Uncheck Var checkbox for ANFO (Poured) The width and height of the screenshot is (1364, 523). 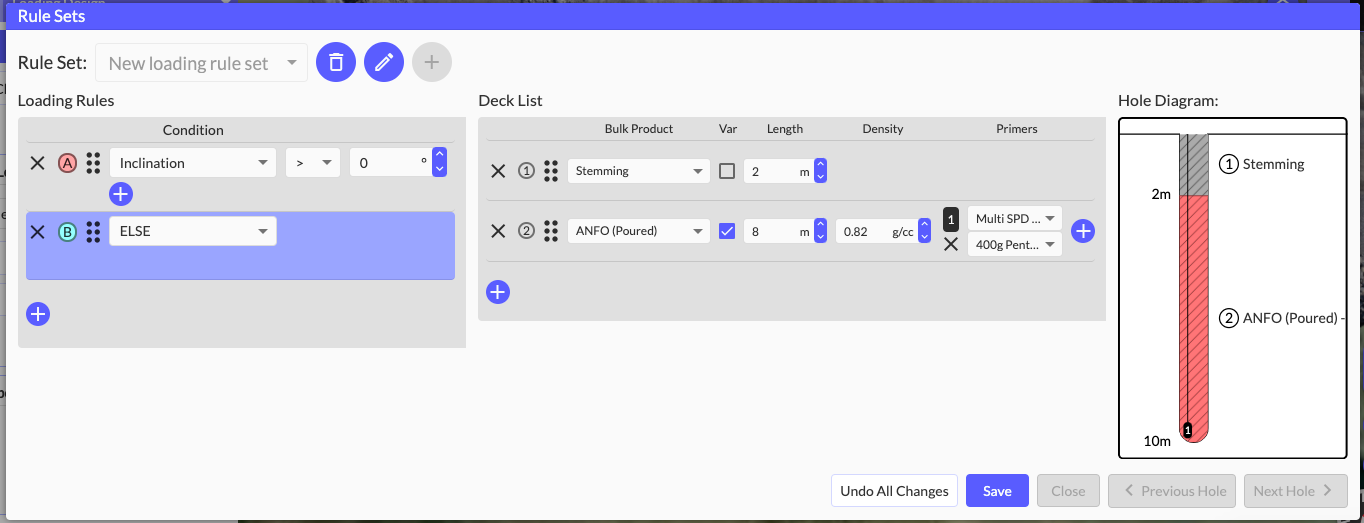point(727,231)
